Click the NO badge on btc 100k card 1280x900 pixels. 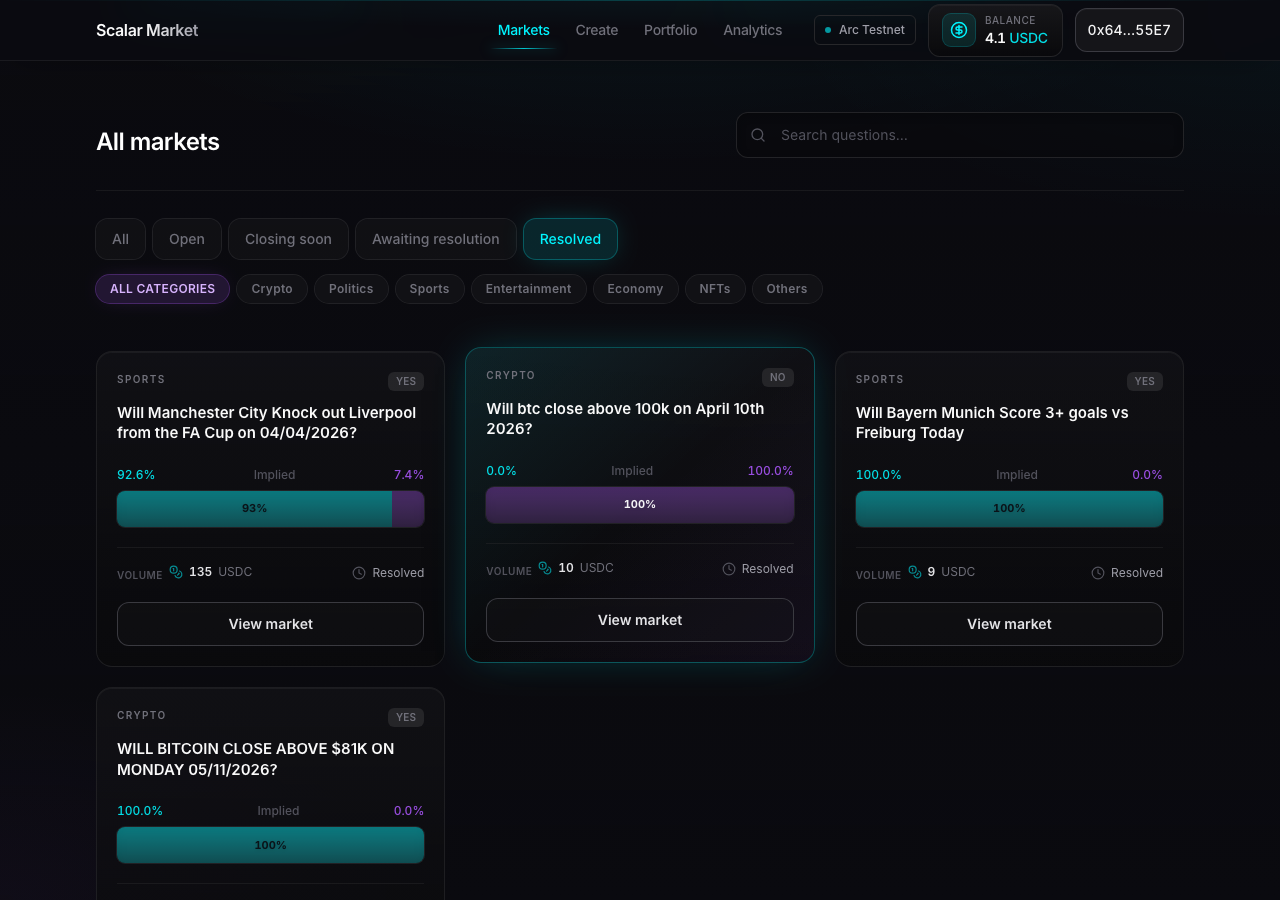pyautogui.click(x=778, y=377)
